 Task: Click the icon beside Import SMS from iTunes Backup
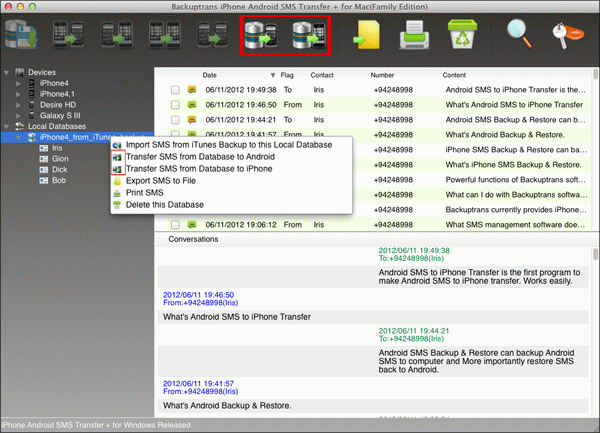(x=117, y=145)
